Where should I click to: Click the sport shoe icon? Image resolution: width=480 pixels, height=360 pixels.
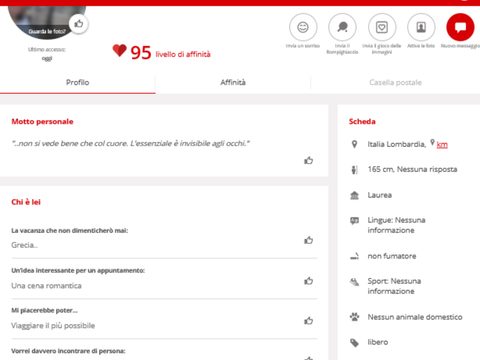354,282
